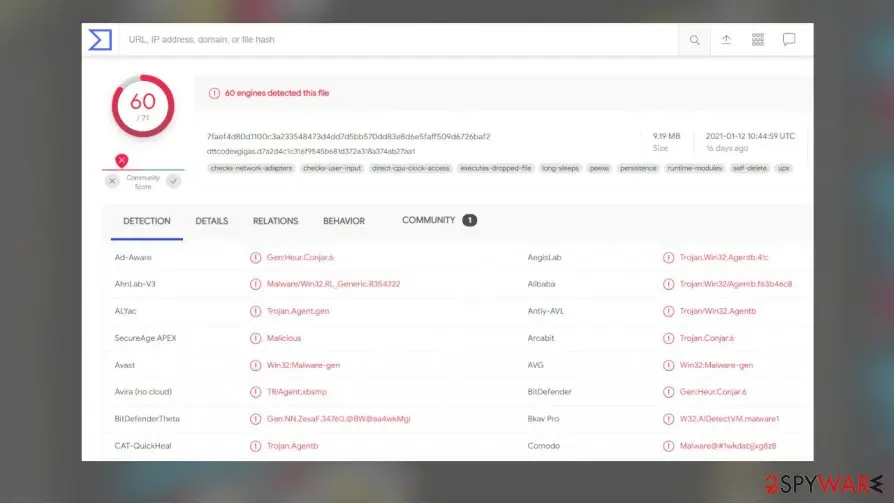The image size is (894, 504).
Task: Focus the URL, IP, domain or hash search field
Action: point(399,39)
